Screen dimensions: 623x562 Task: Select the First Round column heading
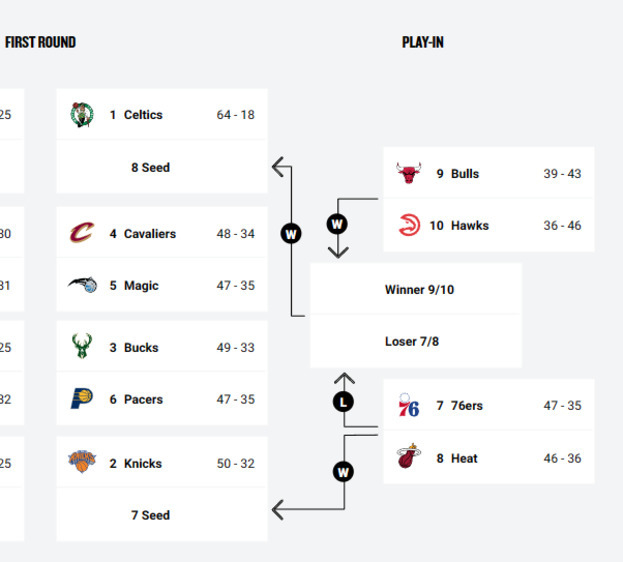tap(40, 43)
